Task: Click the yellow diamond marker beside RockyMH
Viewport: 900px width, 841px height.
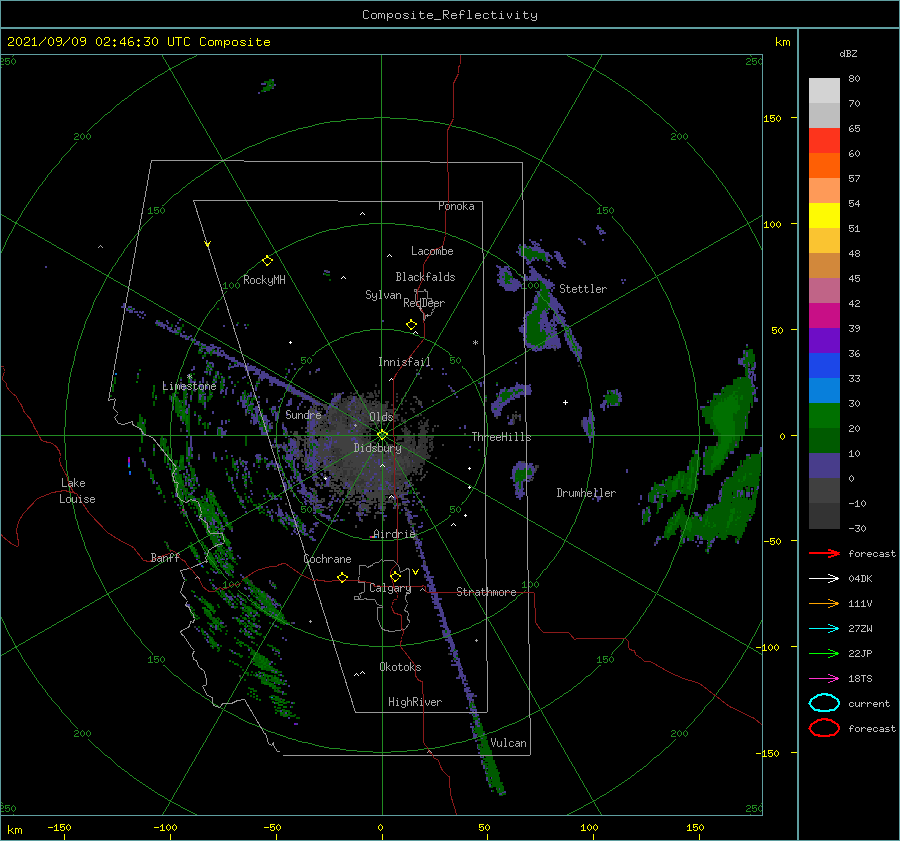Action: [267, 261]
